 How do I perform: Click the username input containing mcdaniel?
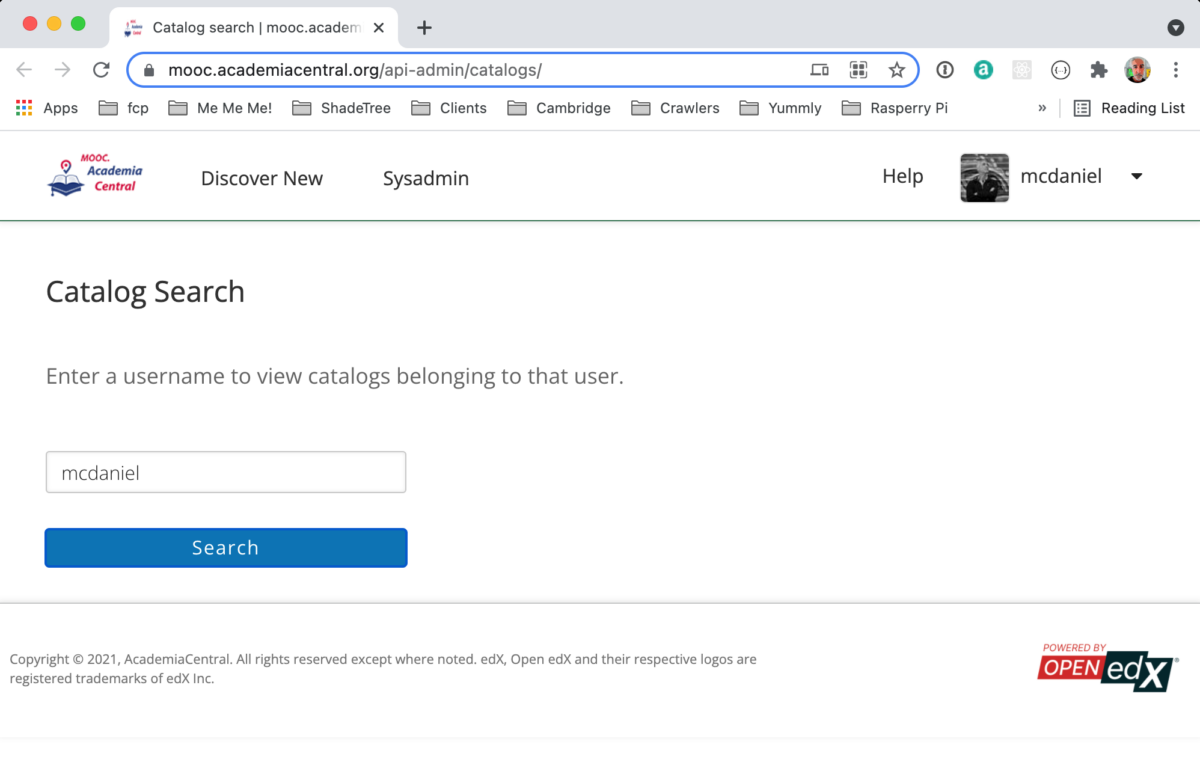tap(225, 471)
